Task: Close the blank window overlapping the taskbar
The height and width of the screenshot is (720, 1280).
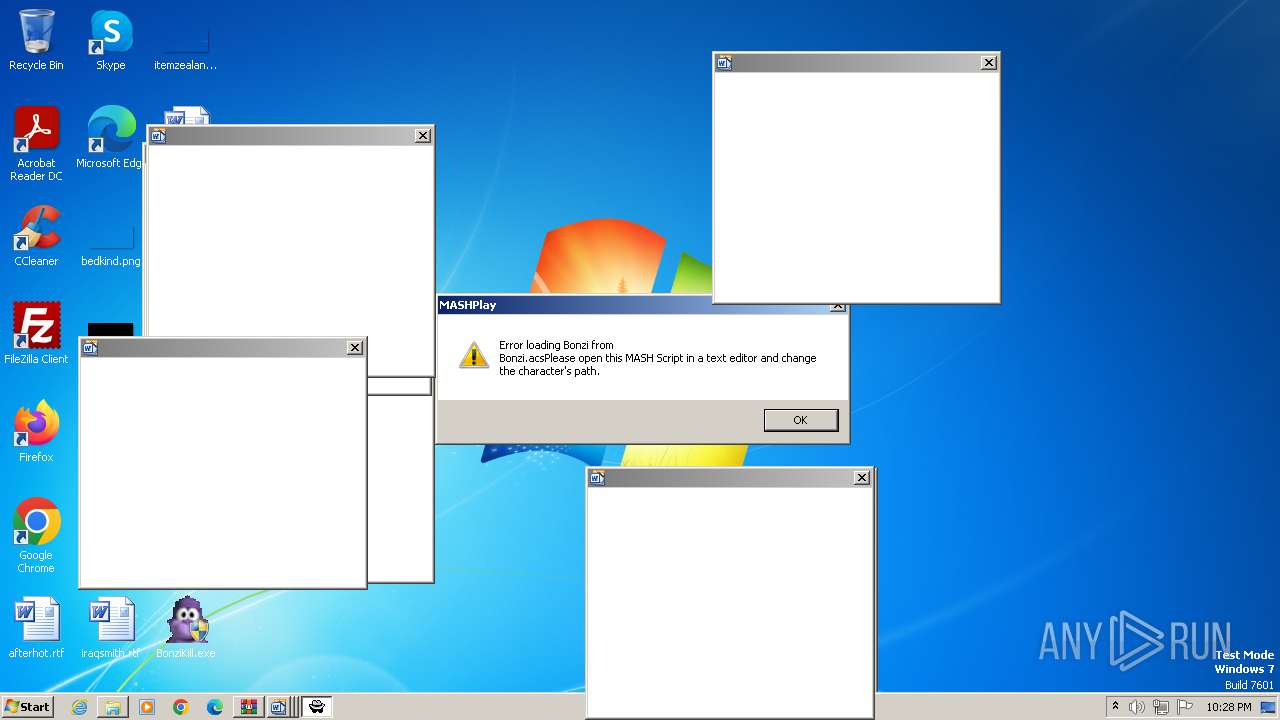Action: [x=862, y=478]
